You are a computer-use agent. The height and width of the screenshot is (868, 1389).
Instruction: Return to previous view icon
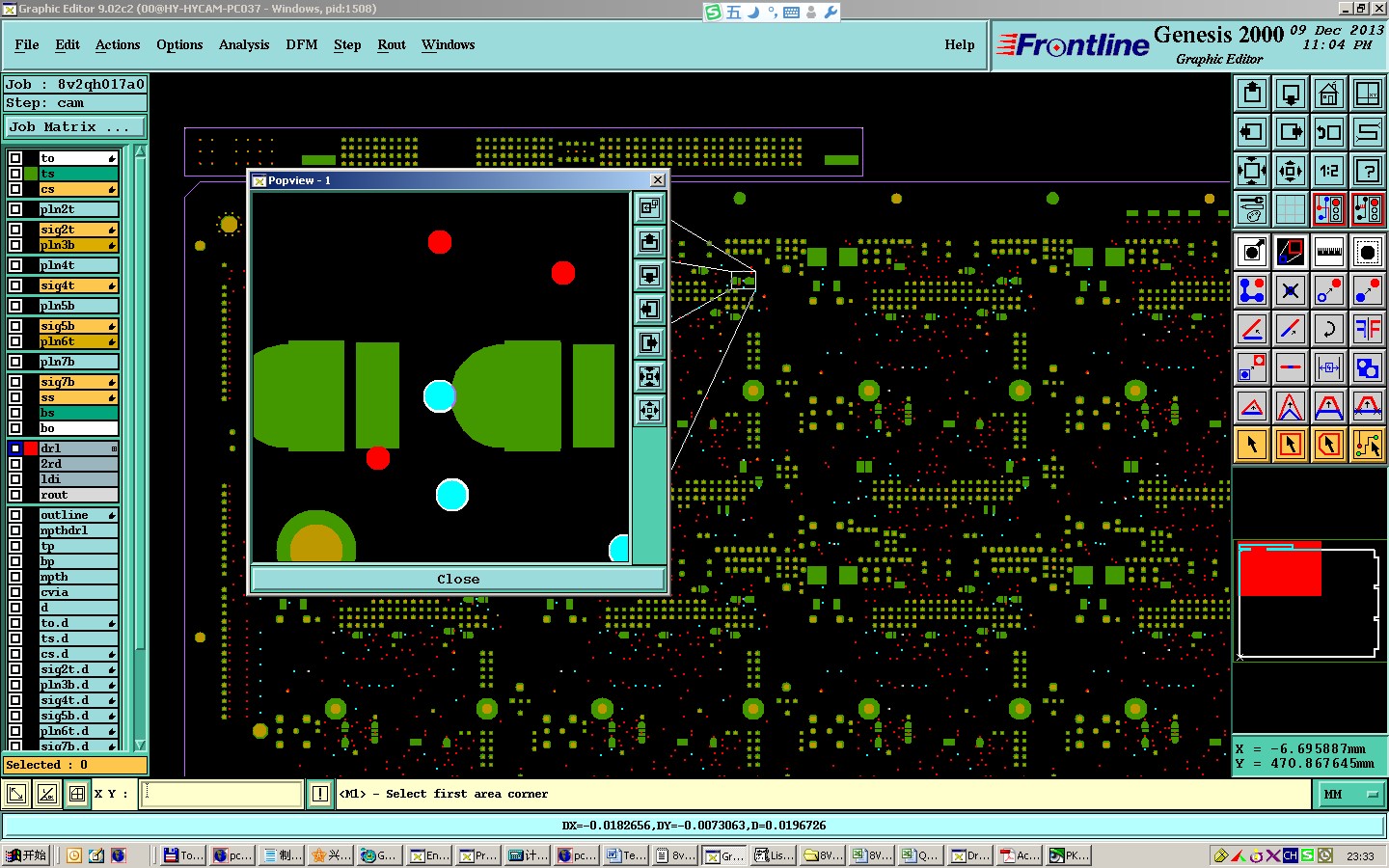(1329, 132)
